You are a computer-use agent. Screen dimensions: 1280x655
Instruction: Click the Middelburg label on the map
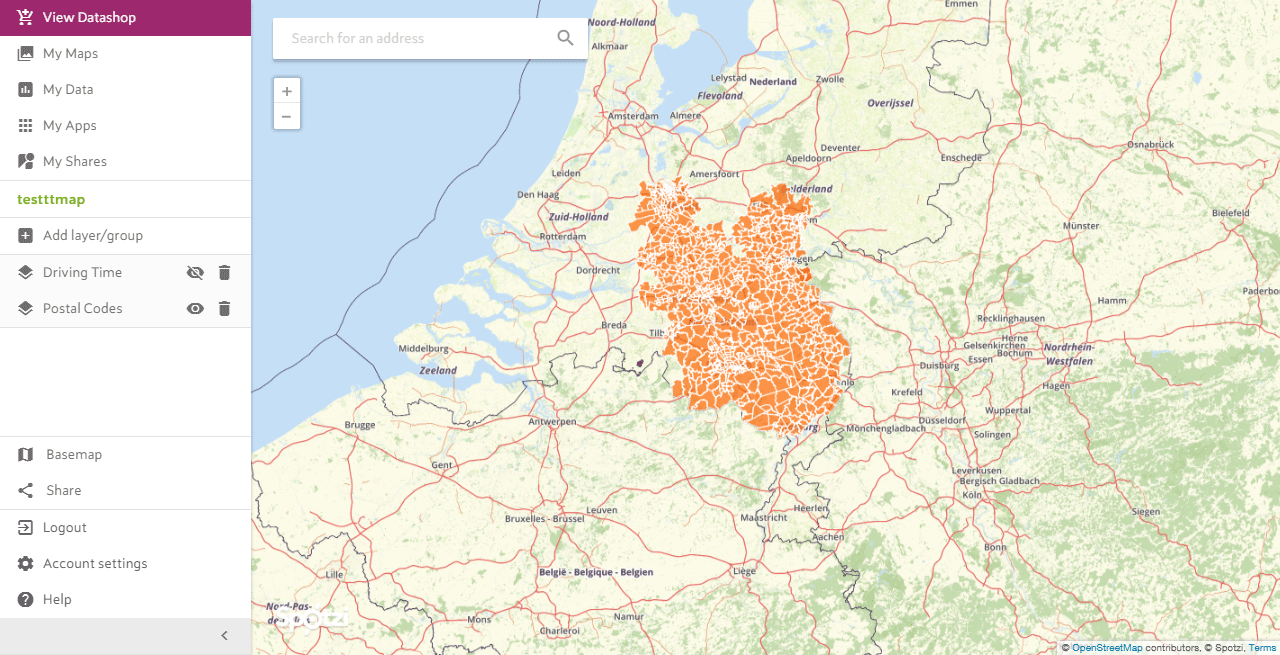(x=423, y=349)
